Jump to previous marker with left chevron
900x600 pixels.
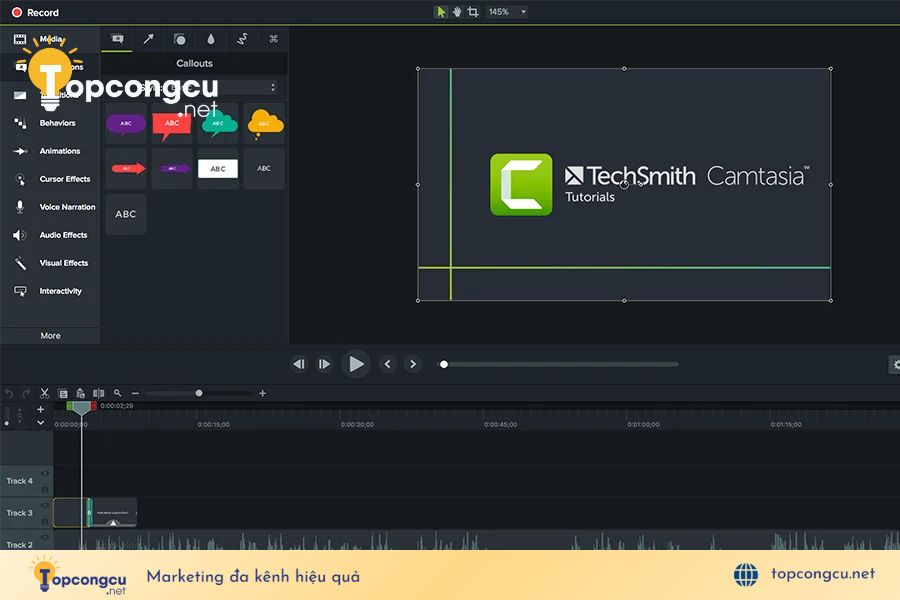(387, 364)
